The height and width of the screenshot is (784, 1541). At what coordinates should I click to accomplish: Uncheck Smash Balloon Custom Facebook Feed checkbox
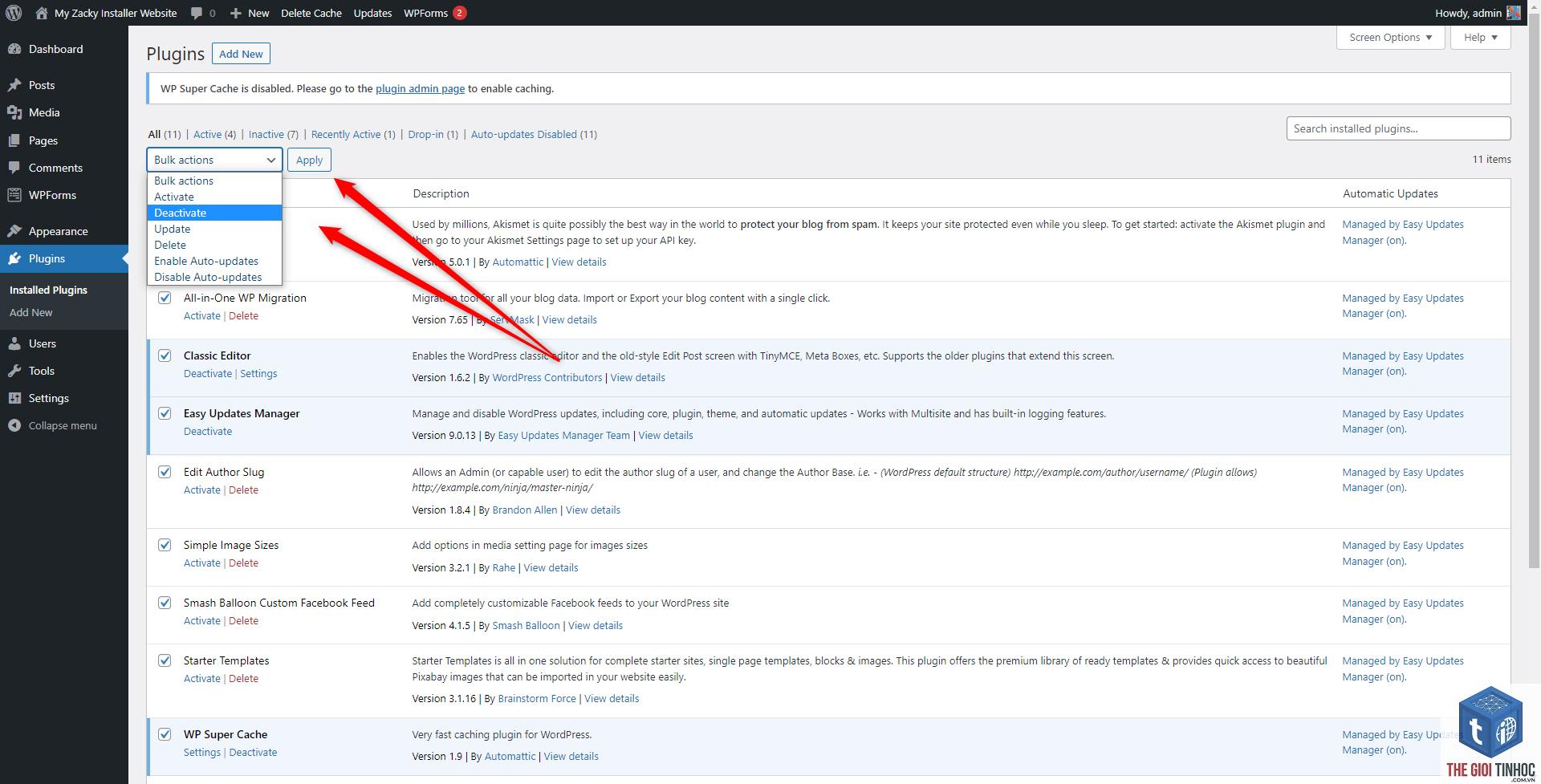click(x=165, y=603)
